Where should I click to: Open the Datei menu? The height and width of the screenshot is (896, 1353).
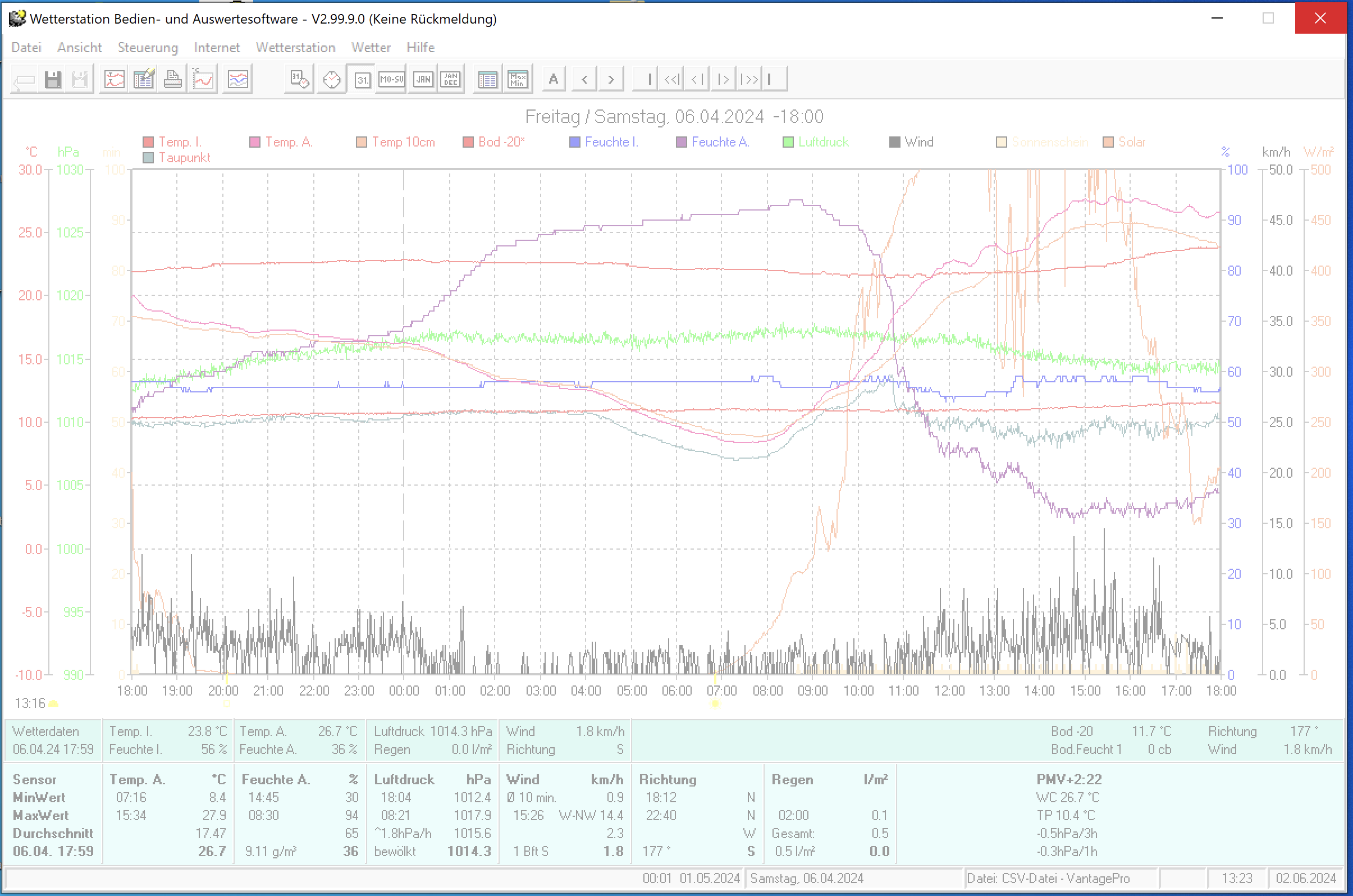pos(26,47)
